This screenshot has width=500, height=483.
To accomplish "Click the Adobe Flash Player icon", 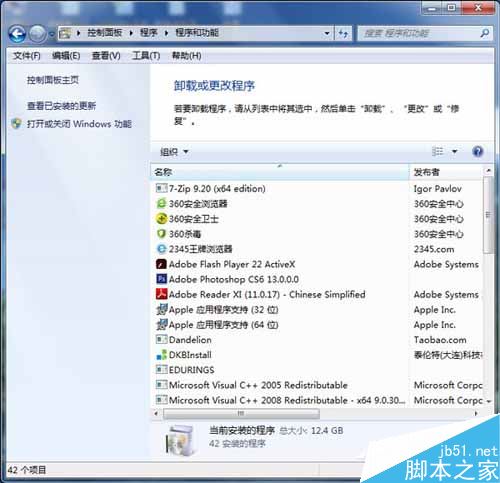I will (x=162, y=264).
